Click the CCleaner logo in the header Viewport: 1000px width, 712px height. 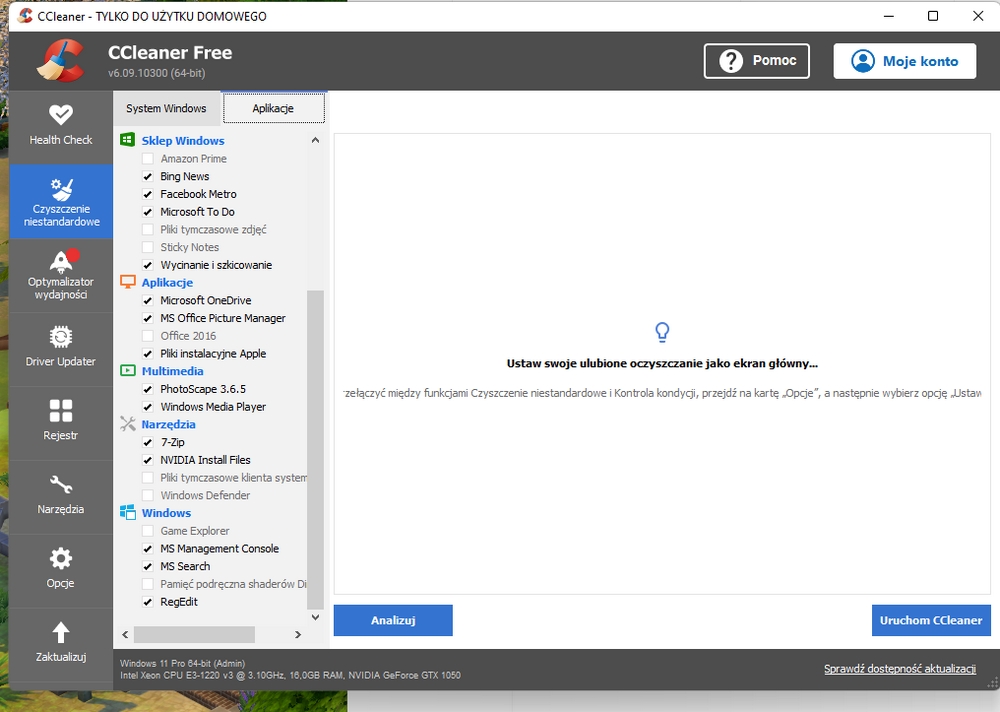60,61
